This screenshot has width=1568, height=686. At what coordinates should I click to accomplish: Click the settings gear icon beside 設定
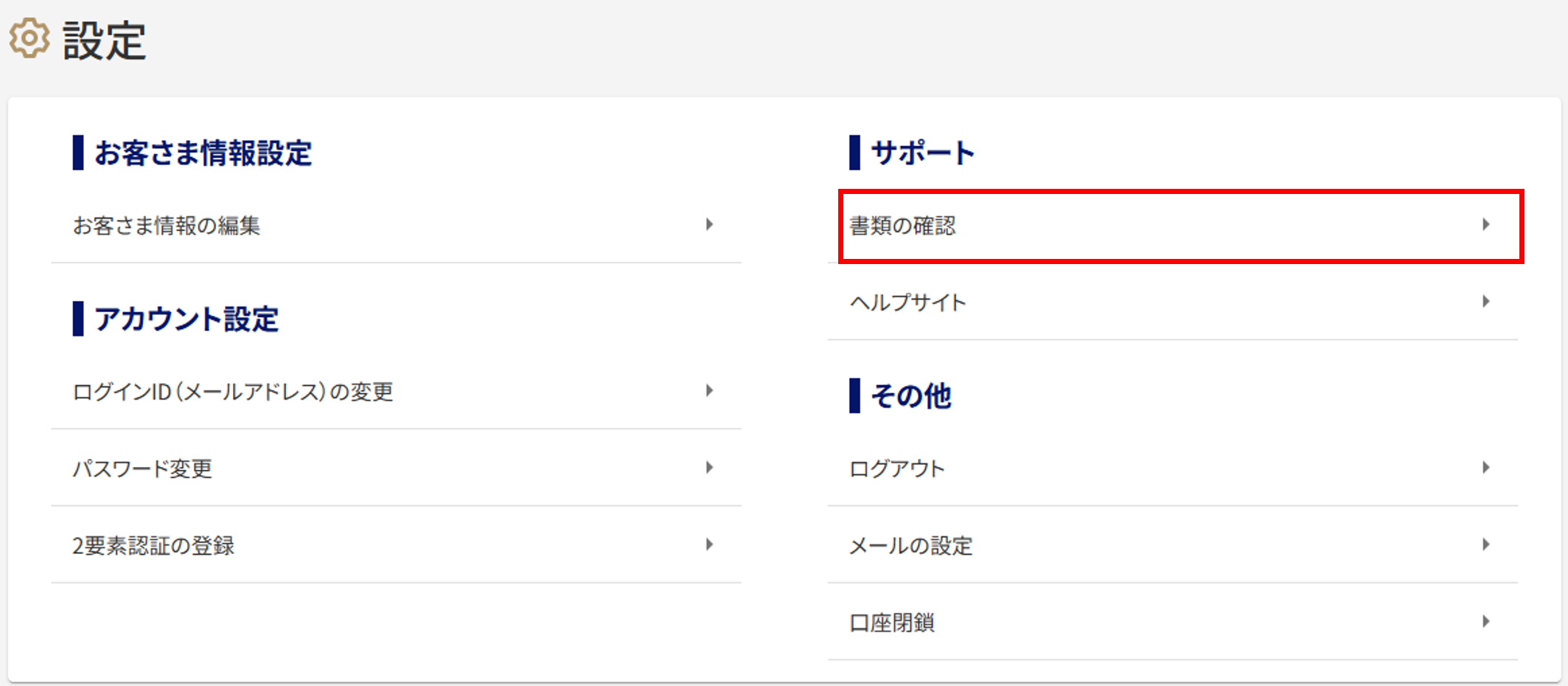pos(29,38)
